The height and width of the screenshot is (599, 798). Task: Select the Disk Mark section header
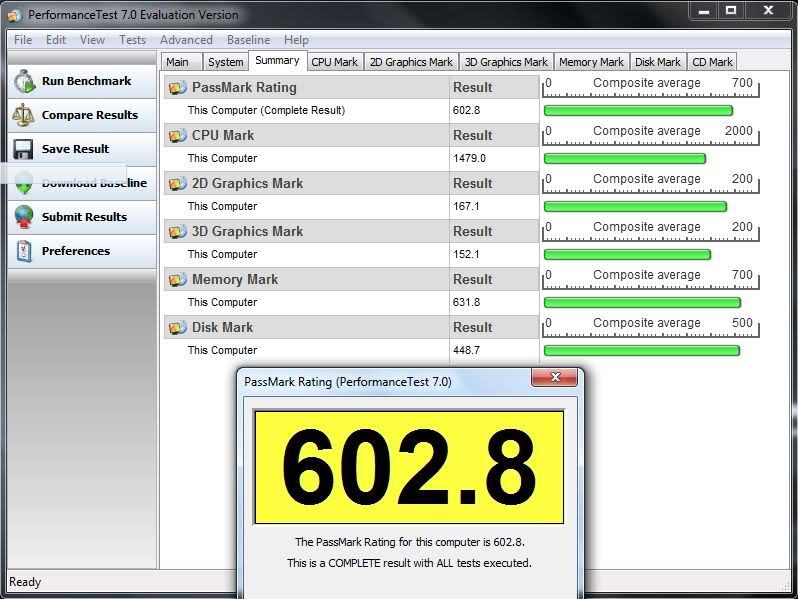(351, 327)
